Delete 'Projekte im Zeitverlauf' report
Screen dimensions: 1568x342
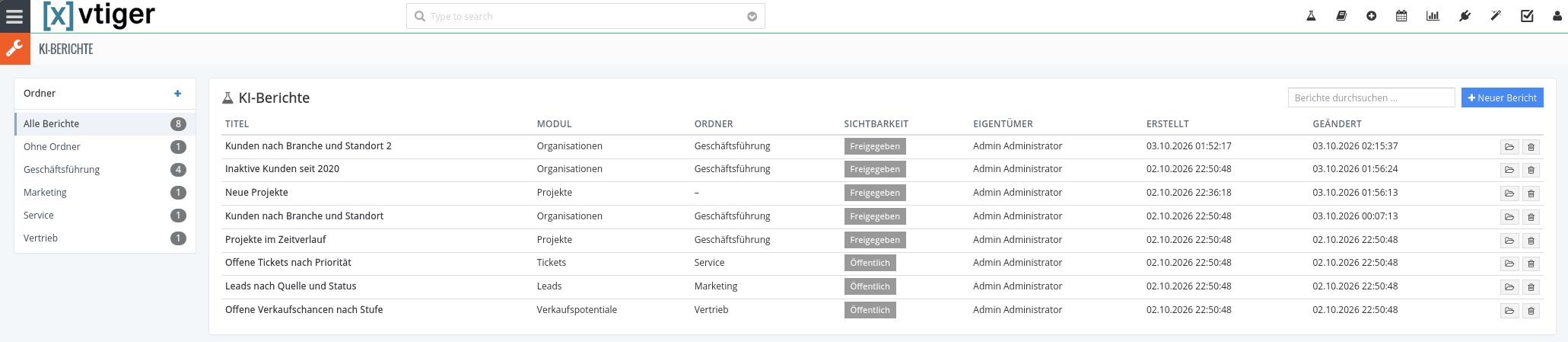click(x=1531, y=241)
